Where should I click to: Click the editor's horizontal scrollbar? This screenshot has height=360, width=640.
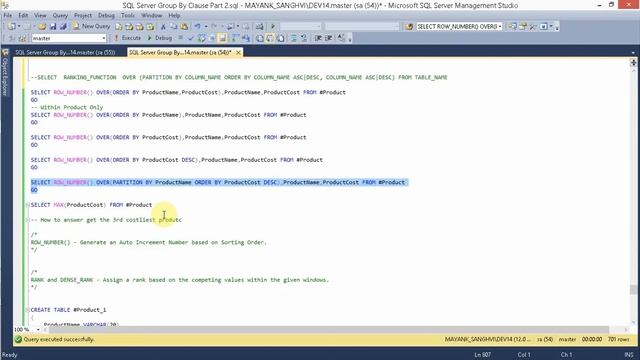329,329
